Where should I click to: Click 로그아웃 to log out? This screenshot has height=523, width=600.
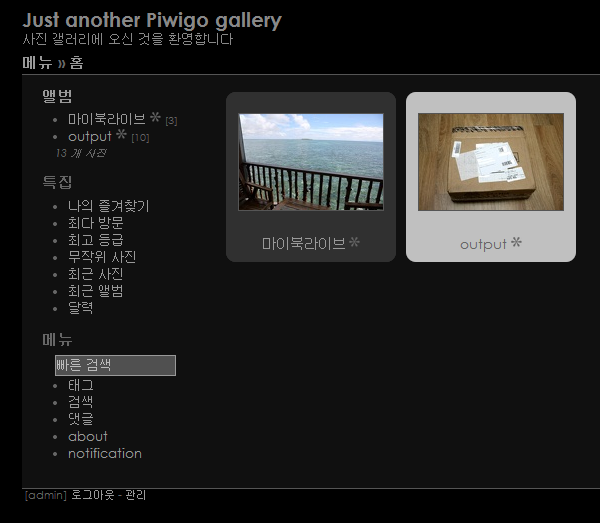(93, 495)
